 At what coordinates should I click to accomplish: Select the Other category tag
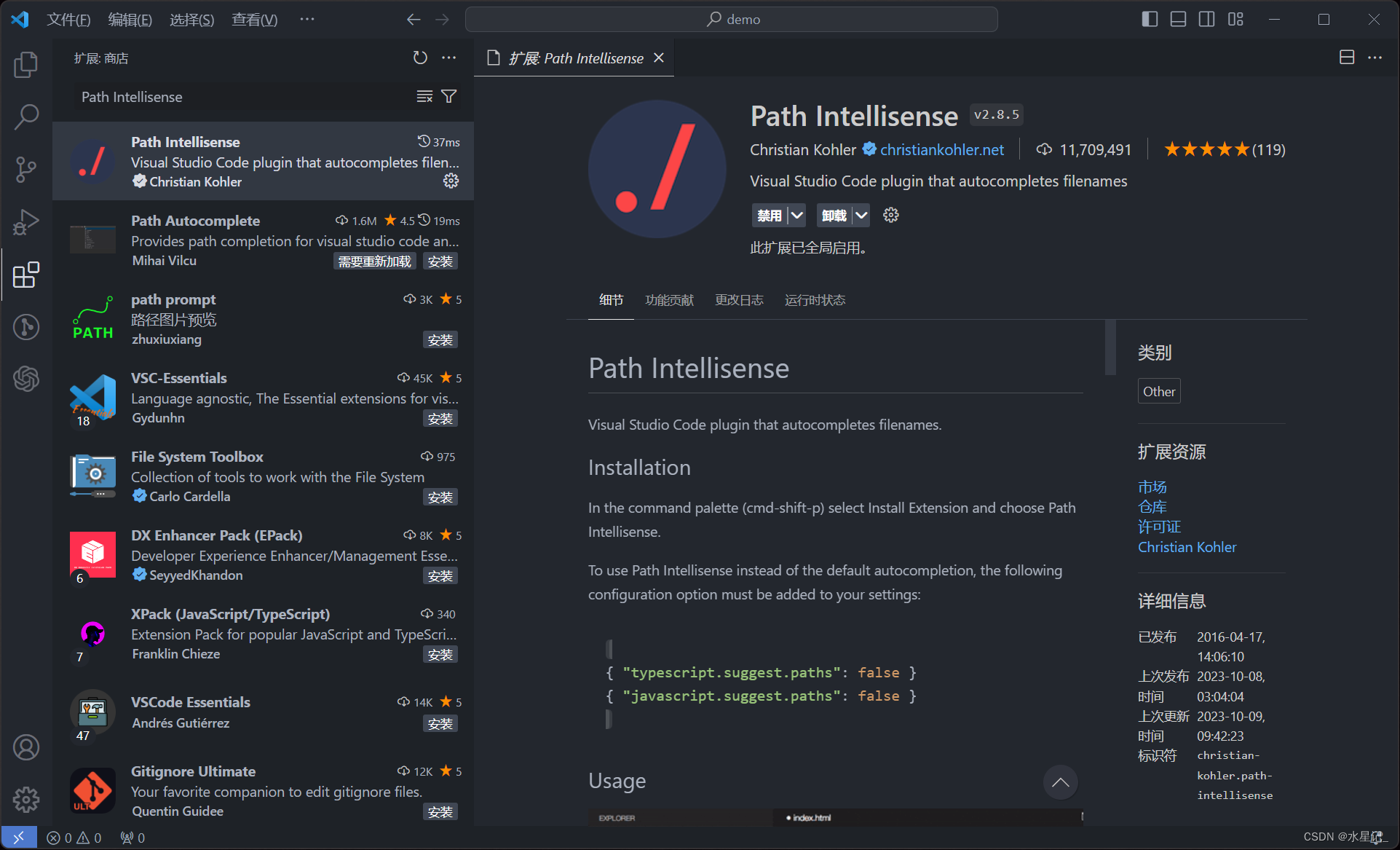(x=1159, y=391)
